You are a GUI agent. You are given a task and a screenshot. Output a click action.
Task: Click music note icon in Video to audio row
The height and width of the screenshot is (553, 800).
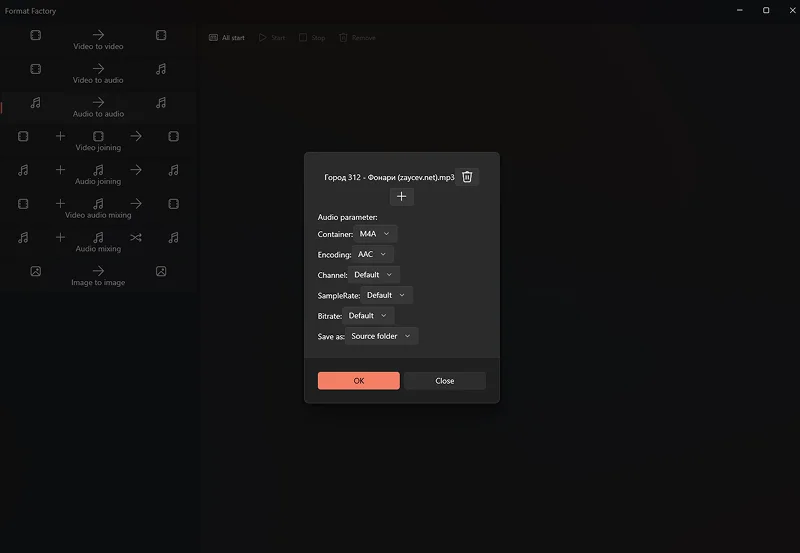161,69
